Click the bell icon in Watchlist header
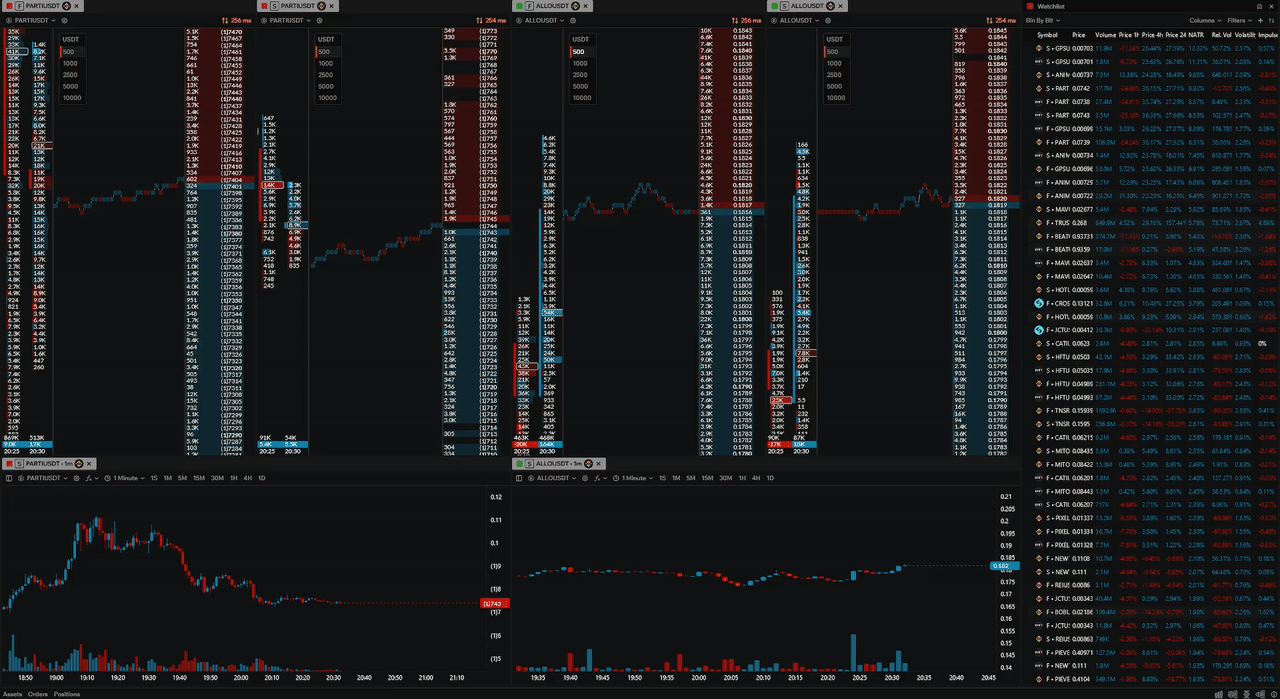1280x699 pixels. pos(1259,6)
